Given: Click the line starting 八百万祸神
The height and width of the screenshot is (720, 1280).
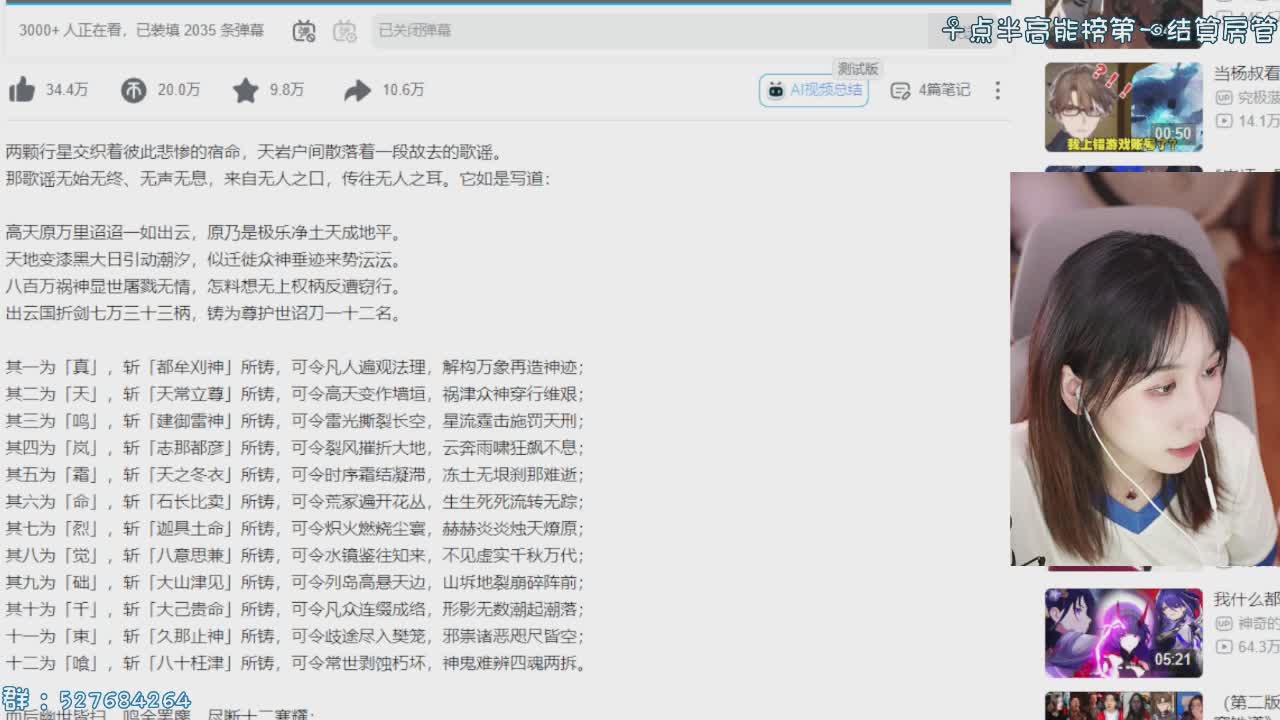Looking at the screenshot, I should click(204, 287).
